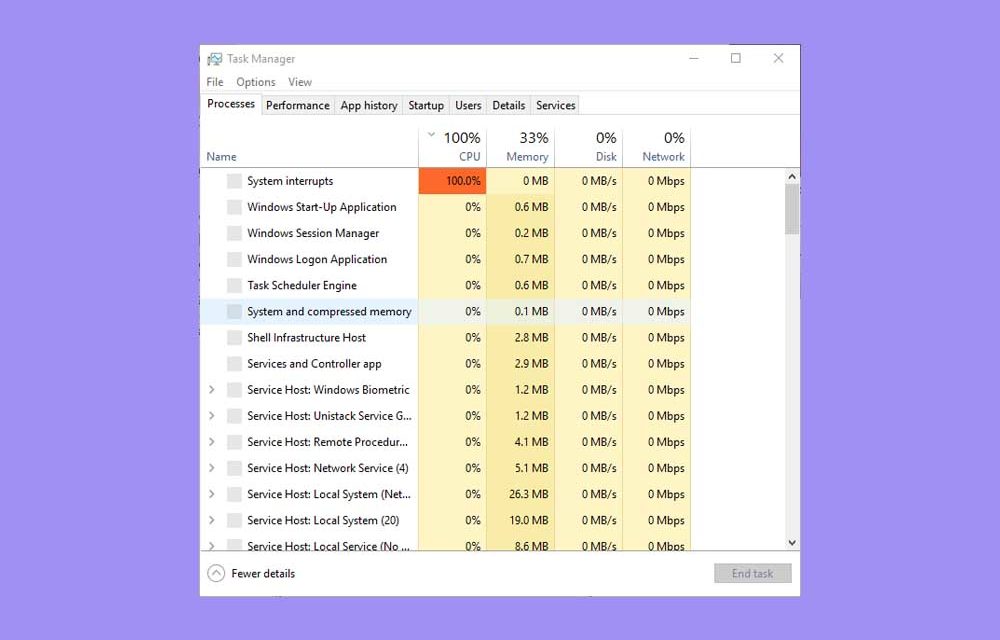Expand Service Host: Local System (20)
Viewport: 1000px width, 640px height.
coord(212,520)
